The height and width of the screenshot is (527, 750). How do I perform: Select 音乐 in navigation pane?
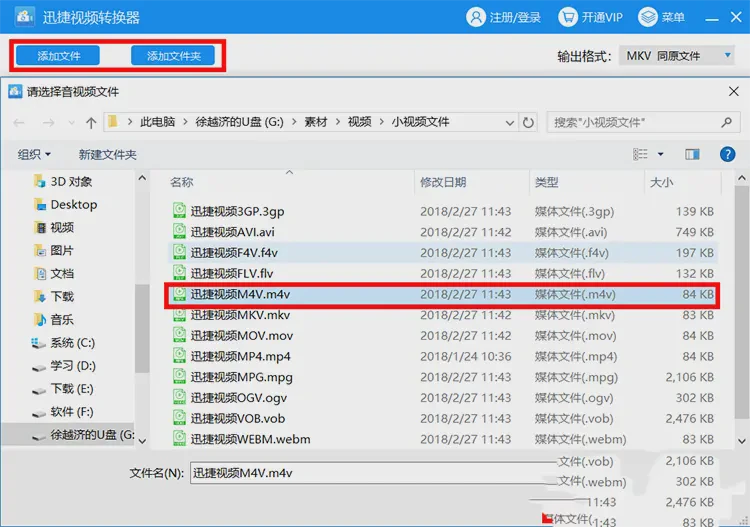(62, 320)
